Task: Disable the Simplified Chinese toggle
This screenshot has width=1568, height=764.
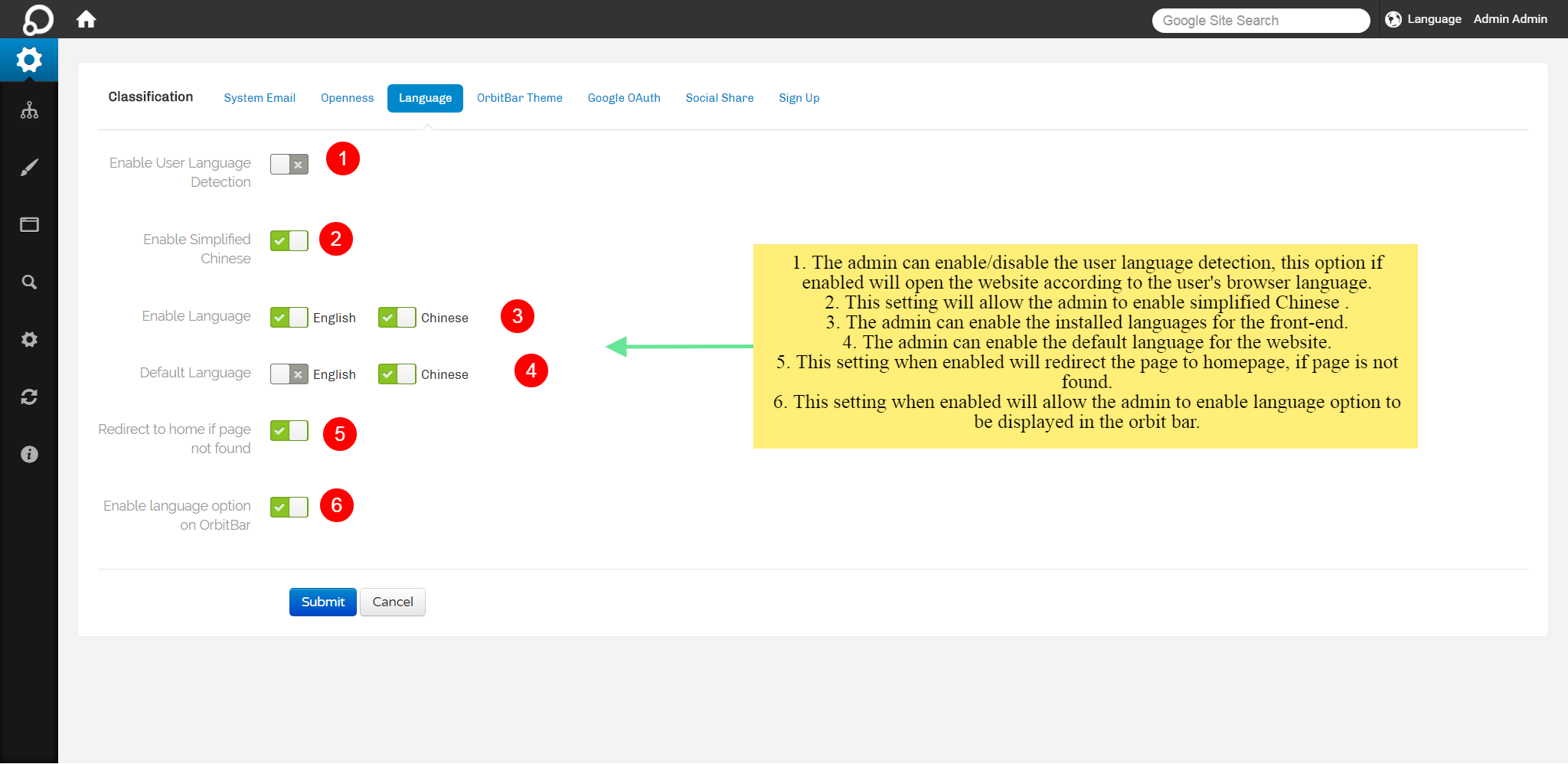Action: pos(289,240)
